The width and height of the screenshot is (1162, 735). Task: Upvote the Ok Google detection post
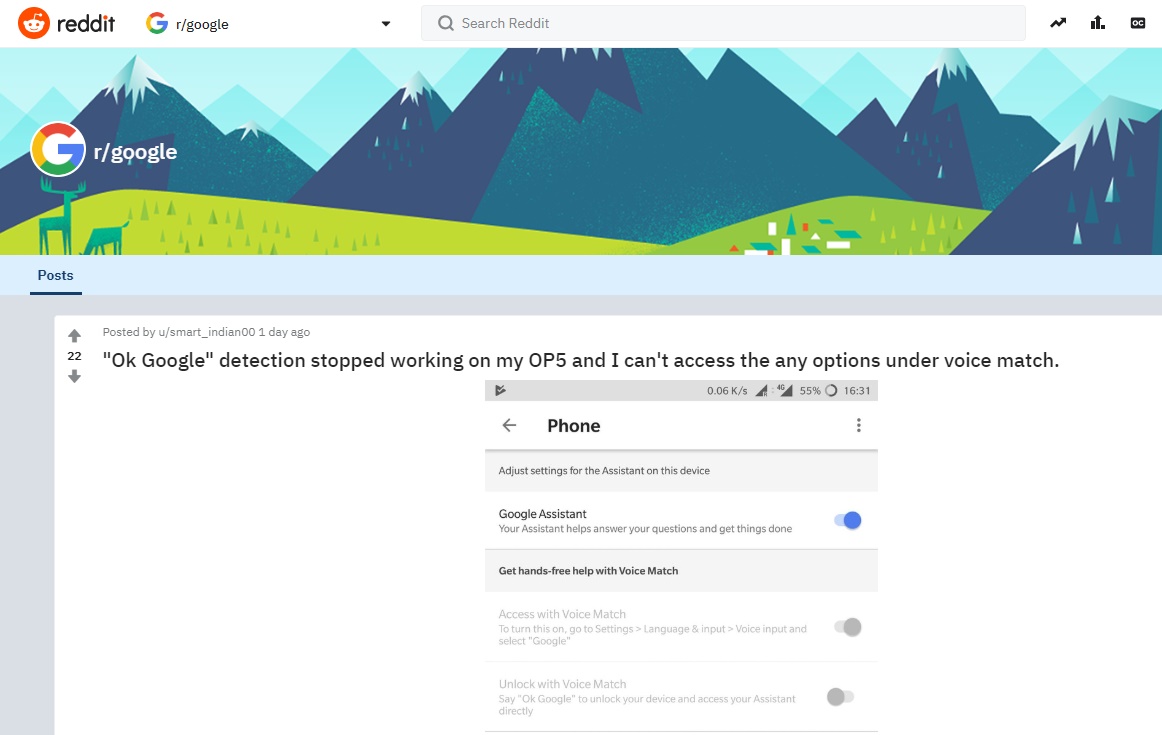(74, 336)
